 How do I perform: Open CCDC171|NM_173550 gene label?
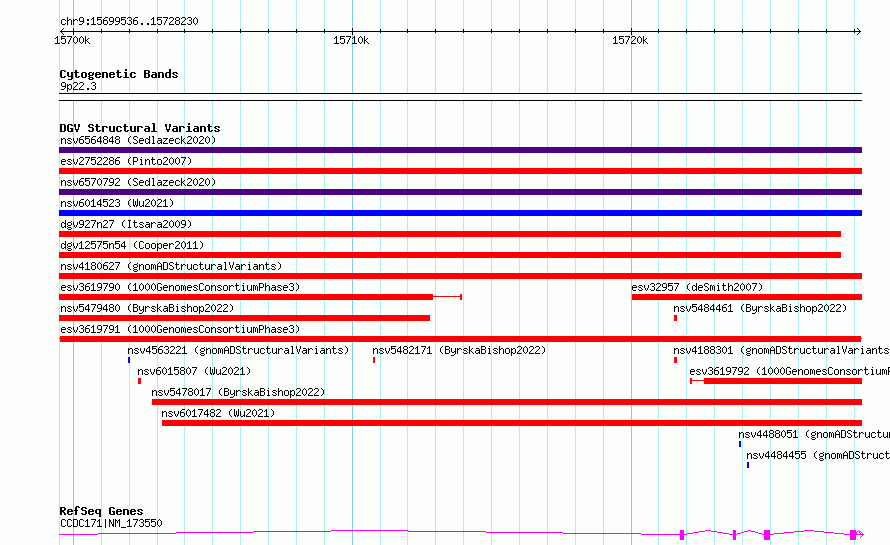point(111,523)
